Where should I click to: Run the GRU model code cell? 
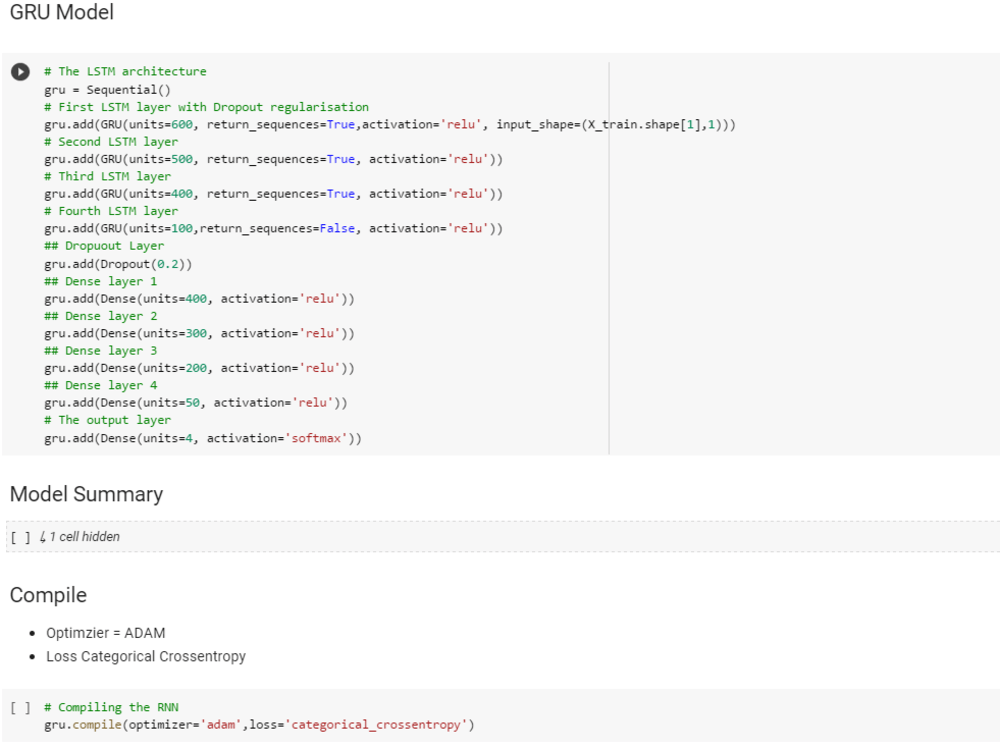pyautogui.click(x=20, y=71)
